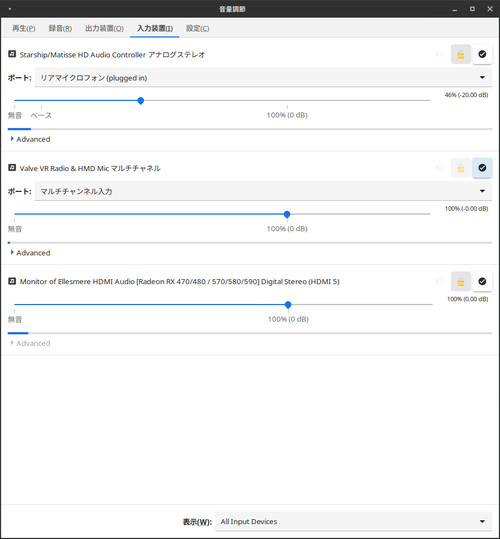This screenshot has width=500, height=539.
Task: Toggle channel lock for Monitor of Ellesmere HDMI Audio
Action: pyautogui.click(x=461, y=281)
